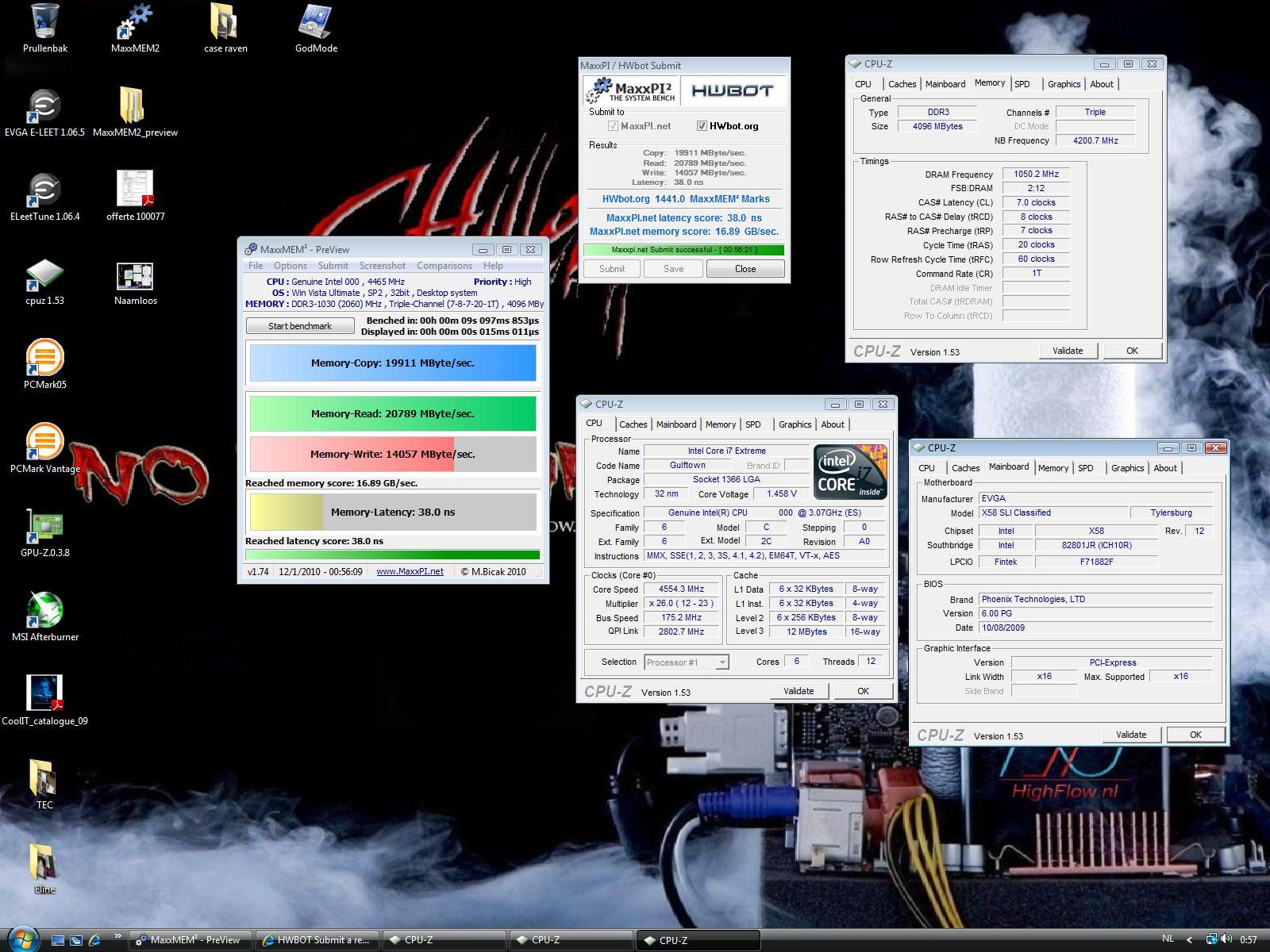Switch to Caches tab in CPU window

point(633,424)
